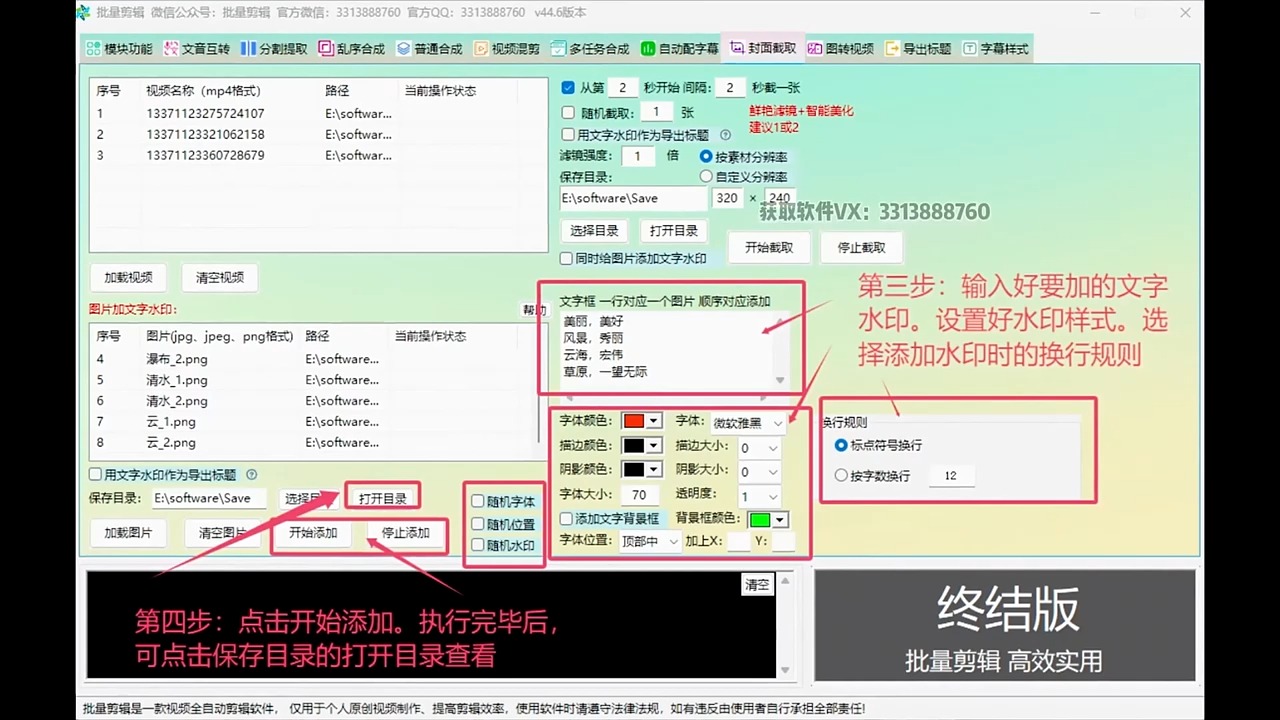Click the start-second input field
This screenshot has width=1280, height=720.
[x=622, y=88]
